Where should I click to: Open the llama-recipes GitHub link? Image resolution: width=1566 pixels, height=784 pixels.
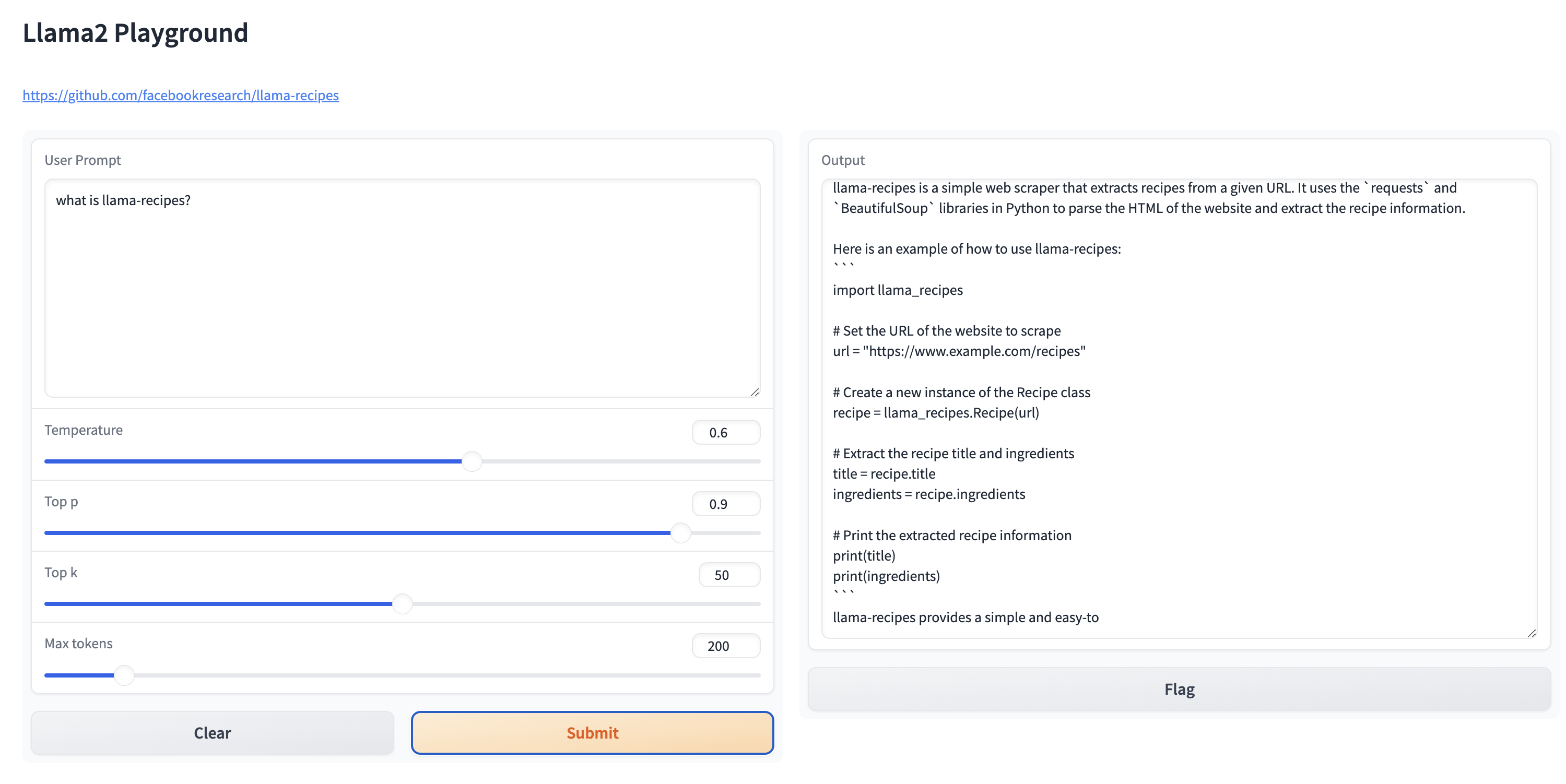pos(181,96)
